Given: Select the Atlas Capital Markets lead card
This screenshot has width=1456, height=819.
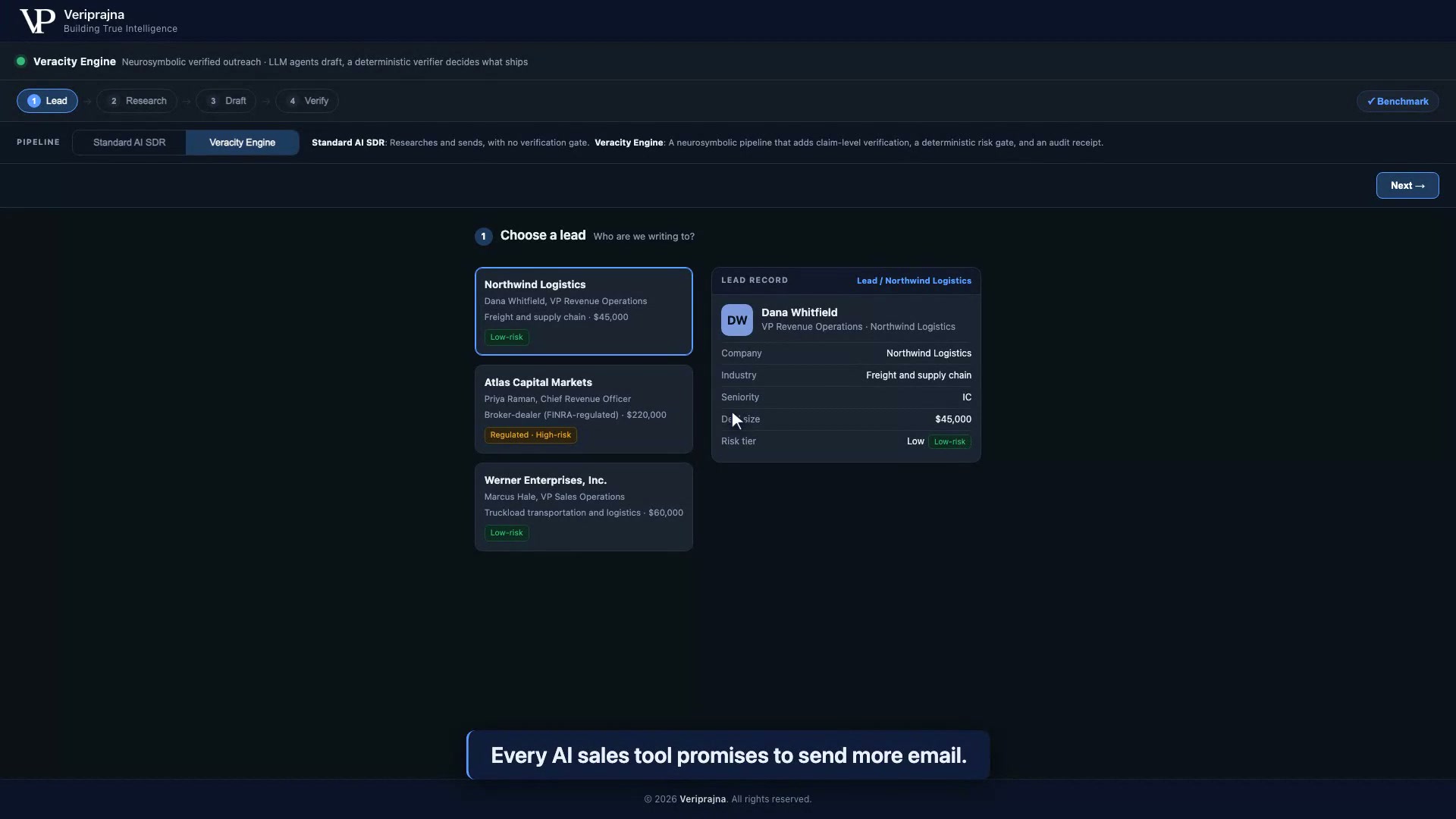Looking at the screenshot, I should pyautogui.click(x=584, y=409).
